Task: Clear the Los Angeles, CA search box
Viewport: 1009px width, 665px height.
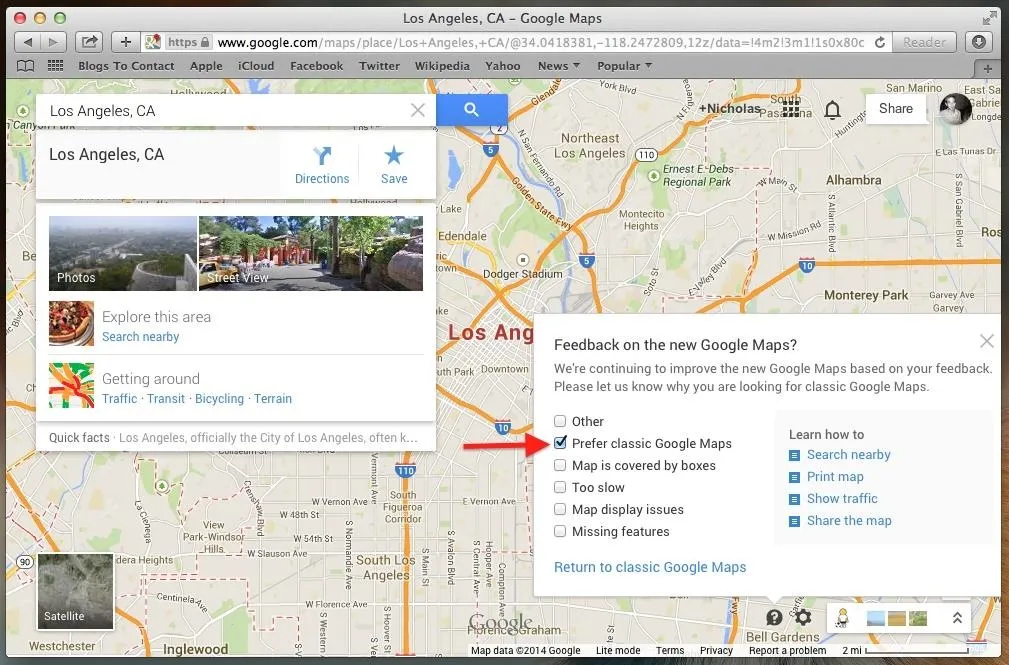Action: click(x=418, y=110)
